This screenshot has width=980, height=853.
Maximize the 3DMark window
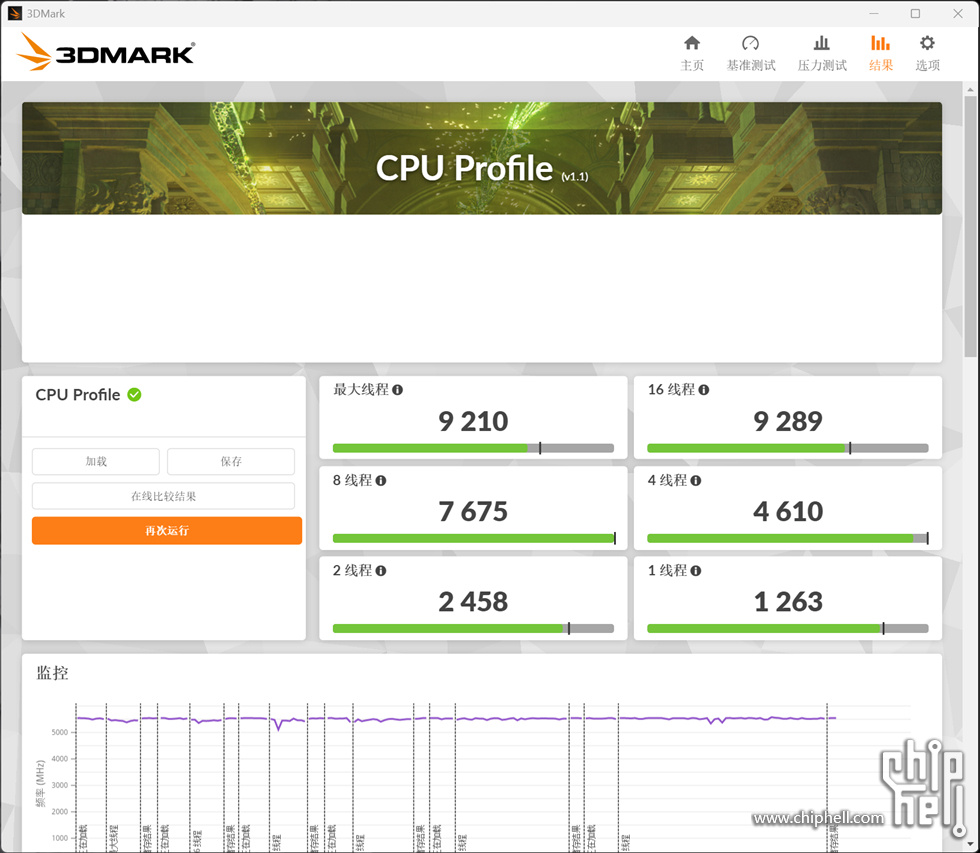pos(915,14)
